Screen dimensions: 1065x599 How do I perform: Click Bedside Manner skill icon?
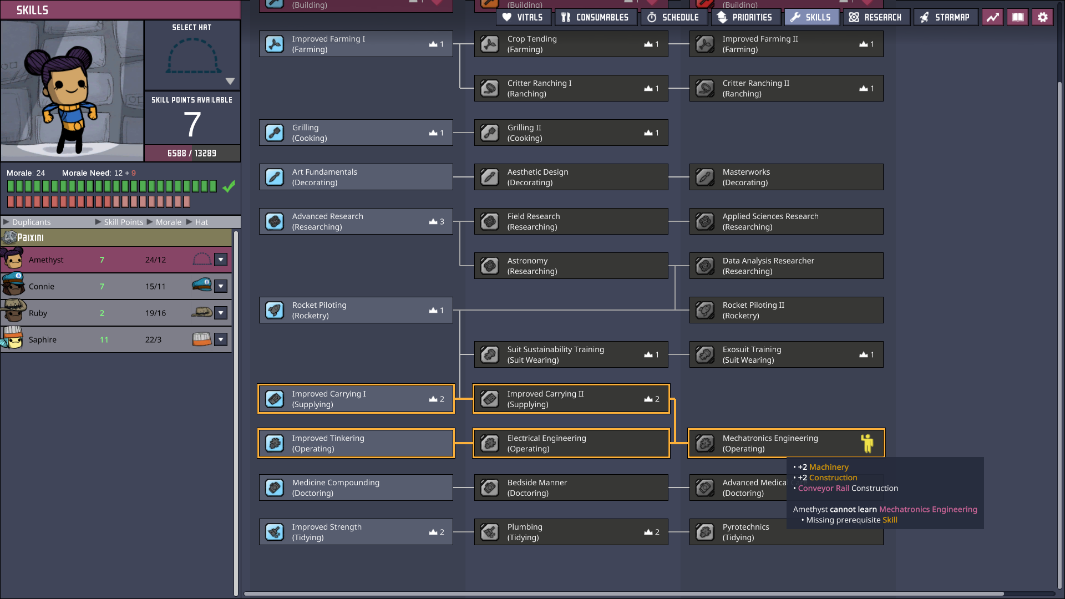click(490, 488)
